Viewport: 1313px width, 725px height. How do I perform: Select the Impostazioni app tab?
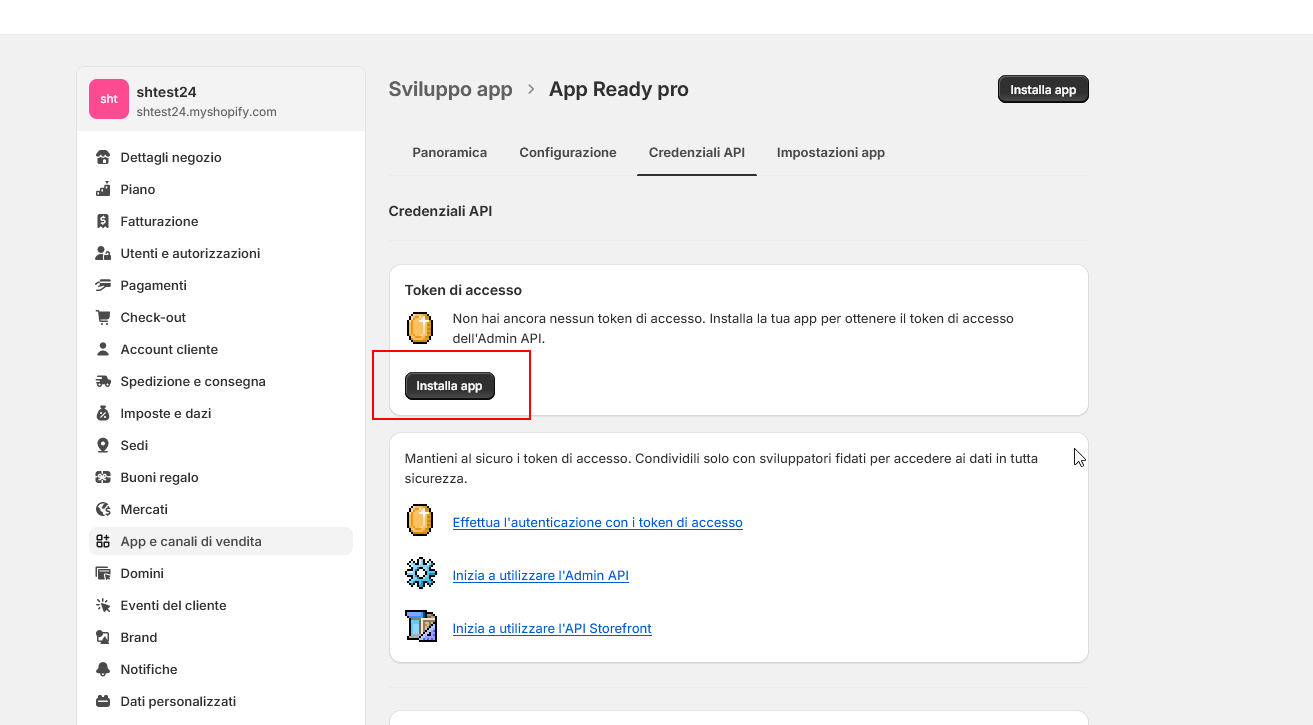click(x=830, y=152)
